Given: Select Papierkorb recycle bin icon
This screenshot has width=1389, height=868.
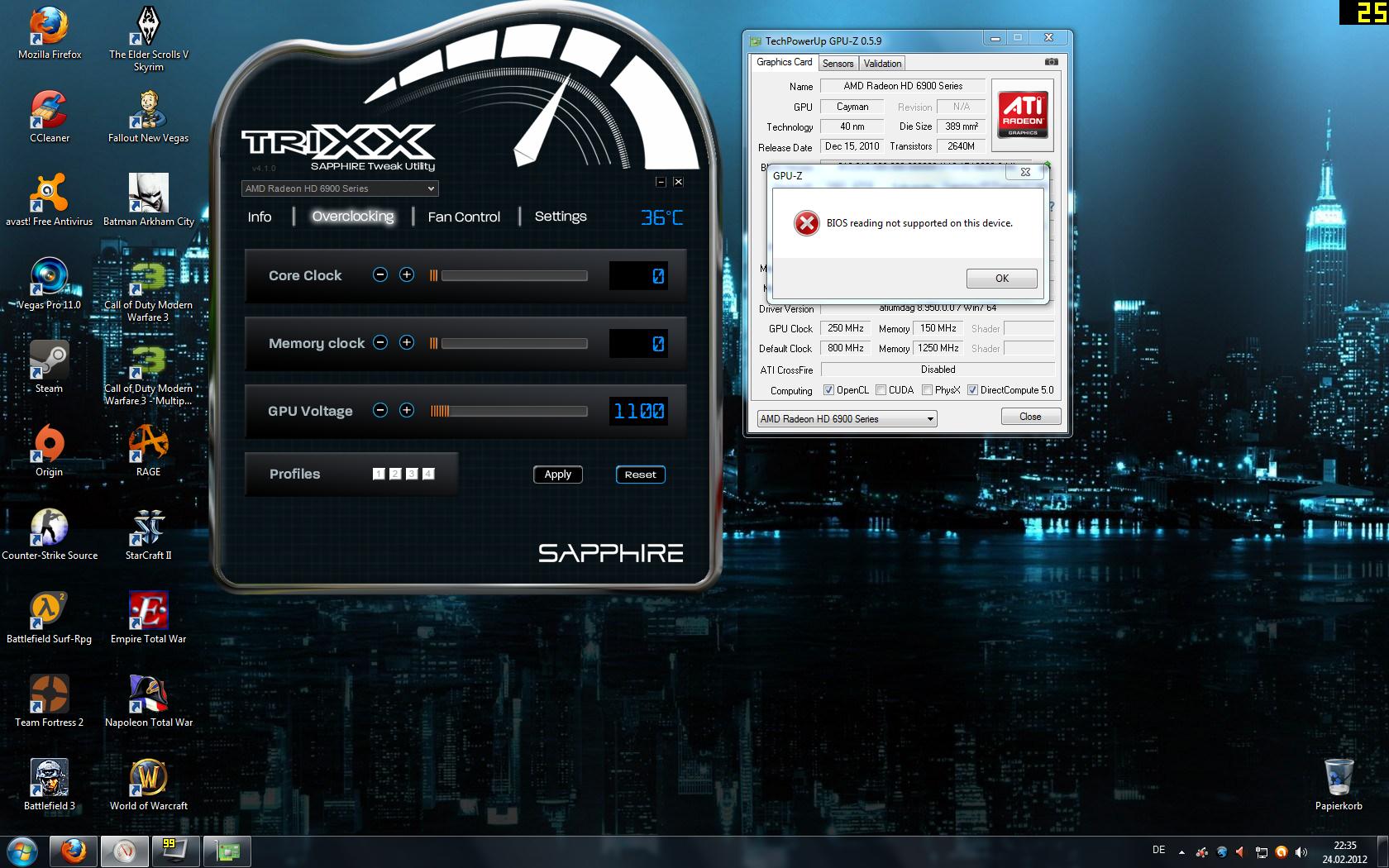Looking at the screenshot, I should (1339, 785).
